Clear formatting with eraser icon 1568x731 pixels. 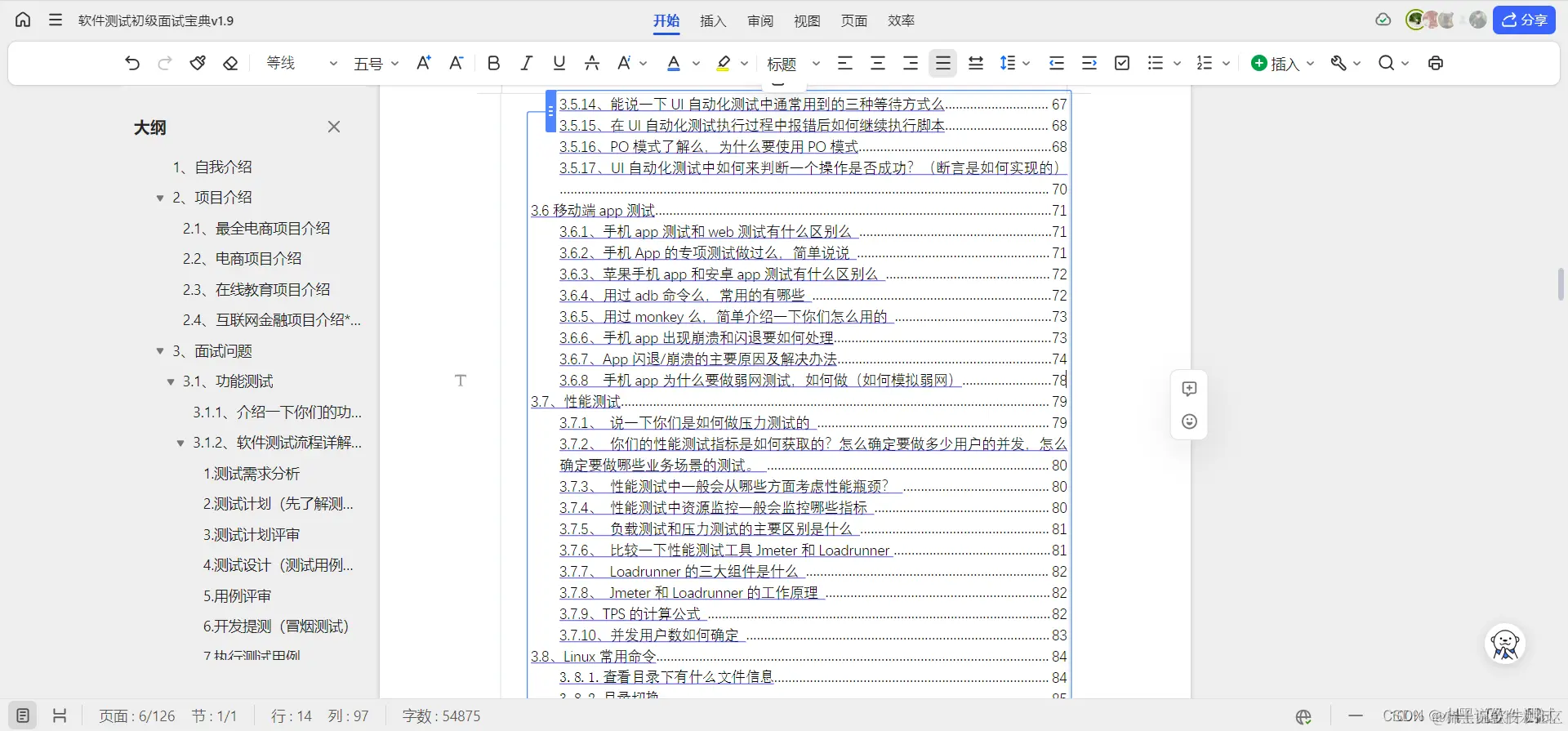(230, 63)
